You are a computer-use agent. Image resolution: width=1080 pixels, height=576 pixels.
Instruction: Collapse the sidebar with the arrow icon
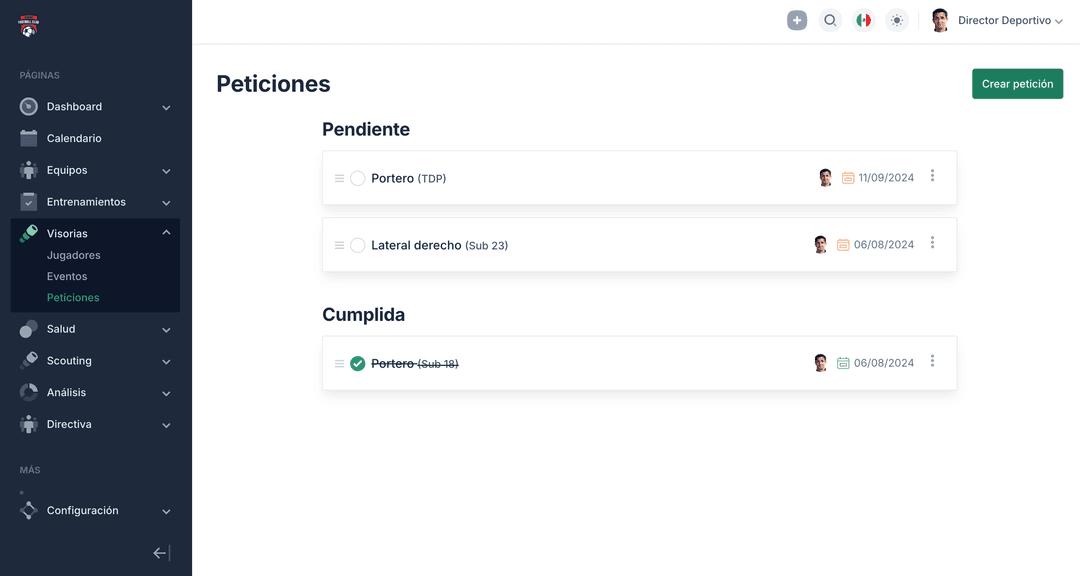(159, 552)
